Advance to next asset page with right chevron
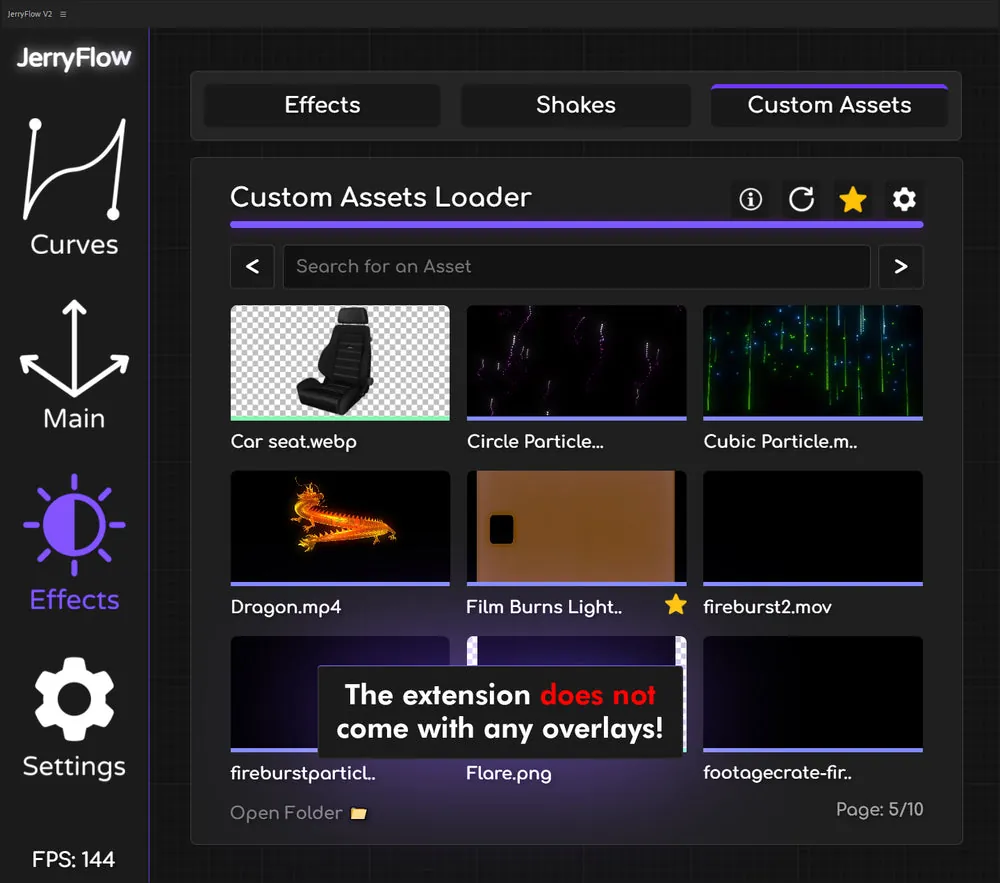 click(x=901, y=266)
